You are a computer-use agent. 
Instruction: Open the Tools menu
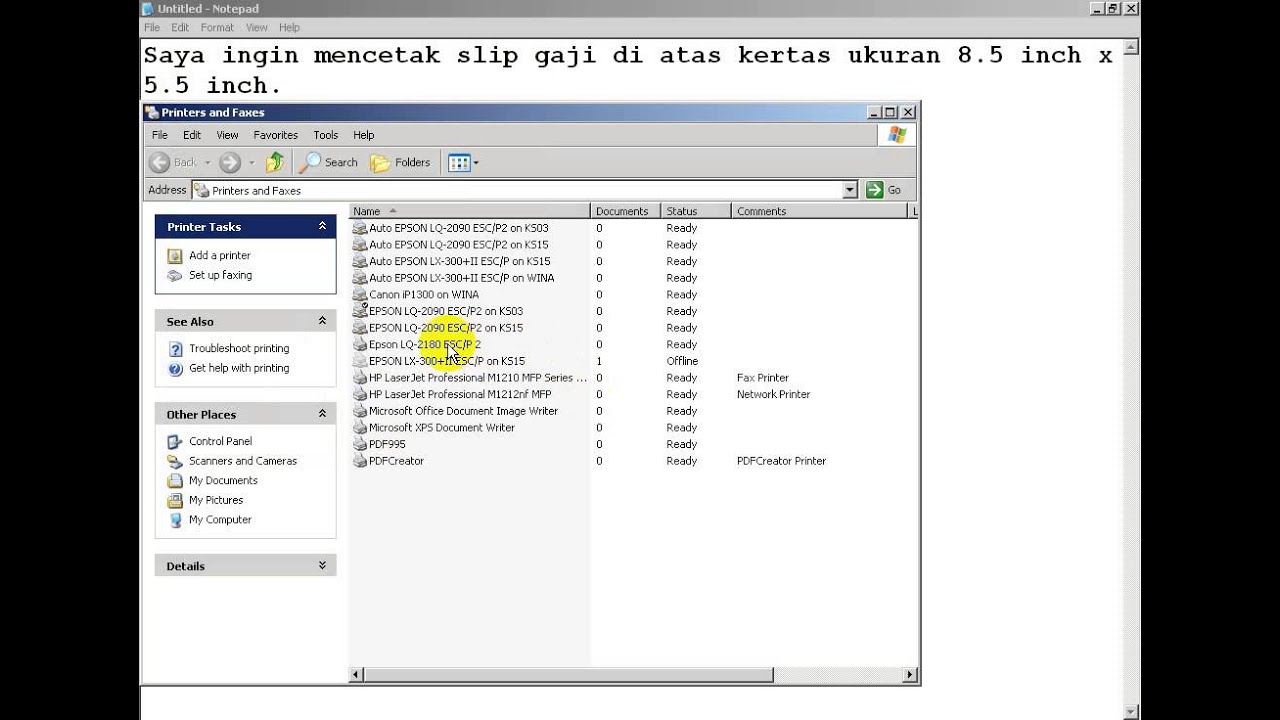click(x=326, y=135)
